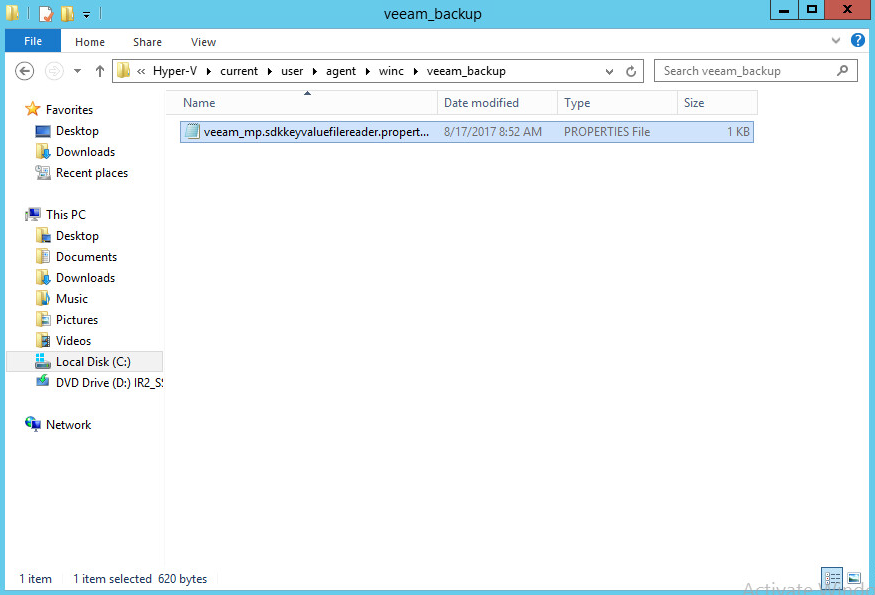Viewport: 875px width, 595px height.
Task: Click Properties icon in Quick Access Toolbar
Action: pos(45,14)
